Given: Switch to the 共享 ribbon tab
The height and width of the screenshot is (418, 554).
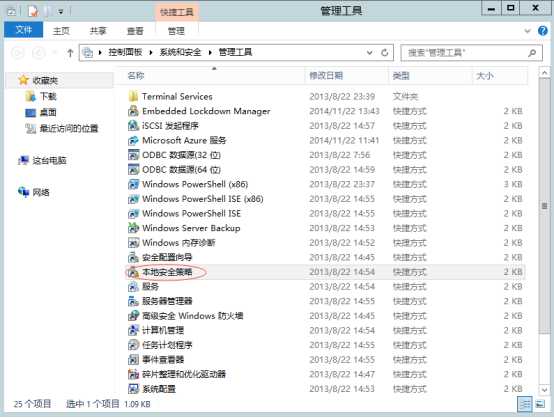Looking at the screenshot, I should coord(98,31).
